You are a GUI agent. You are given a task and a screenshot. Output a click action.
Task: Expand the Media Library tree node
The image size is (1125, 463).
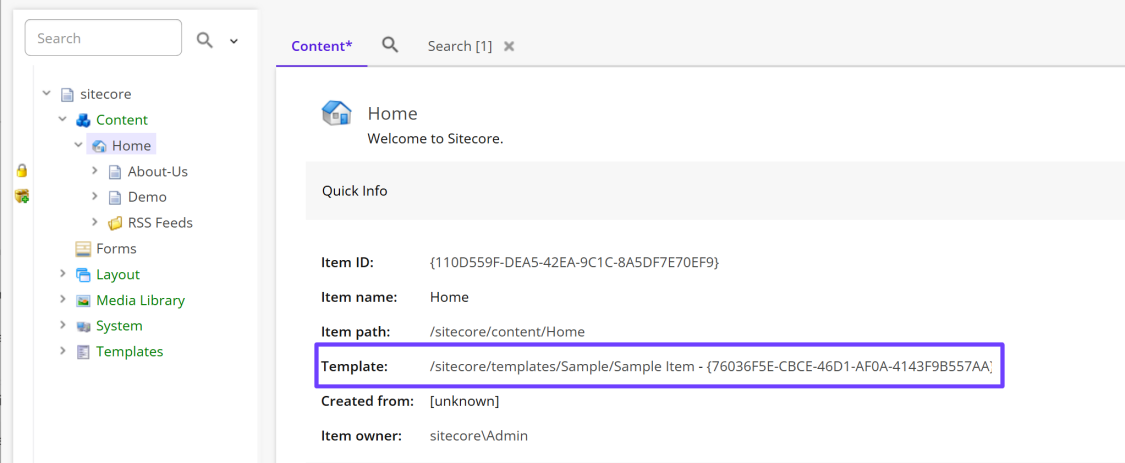pos(62,299)
